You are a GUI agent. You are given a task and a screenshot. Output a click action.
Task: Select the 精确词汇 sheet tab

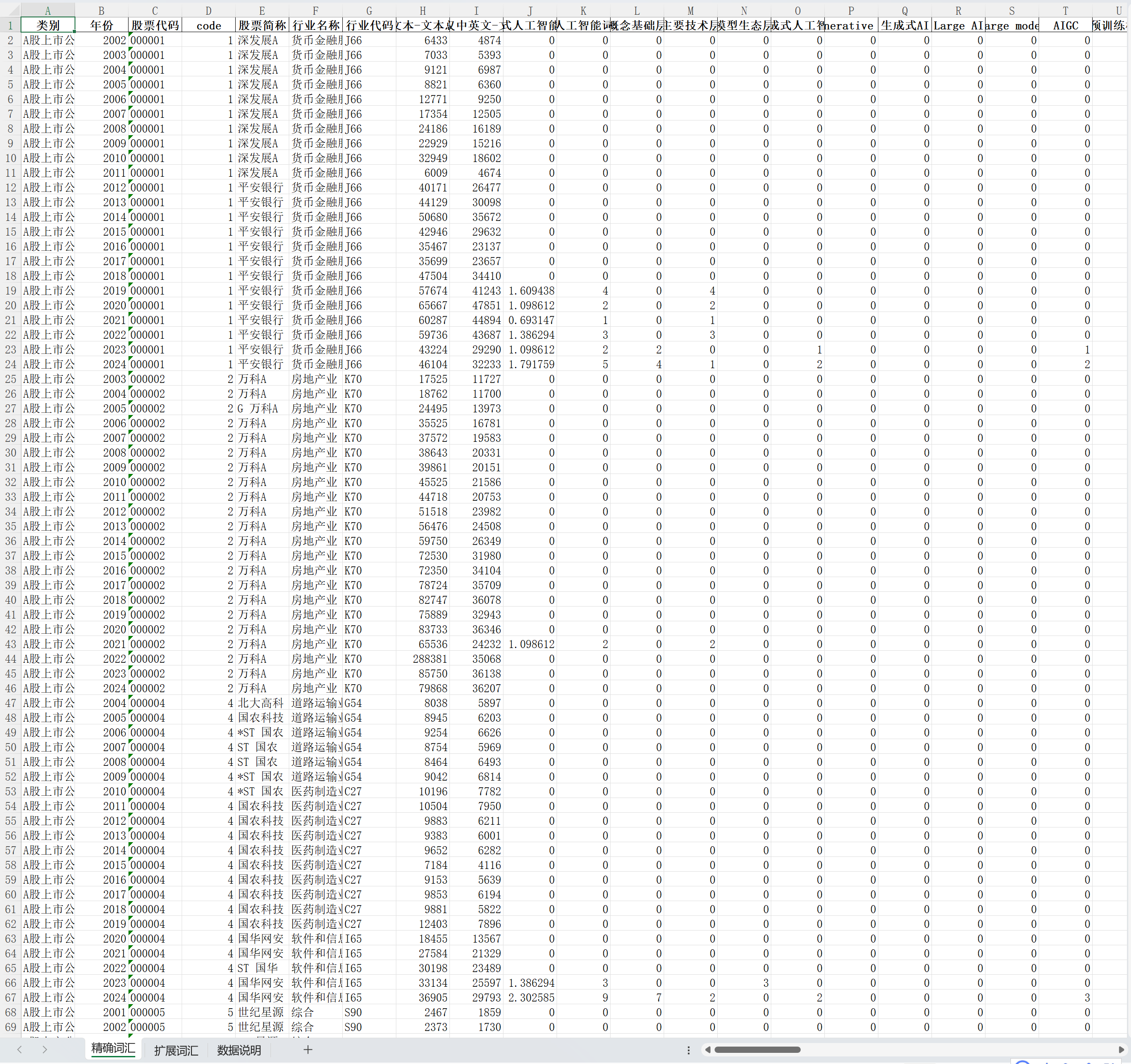pos(113,1049)
